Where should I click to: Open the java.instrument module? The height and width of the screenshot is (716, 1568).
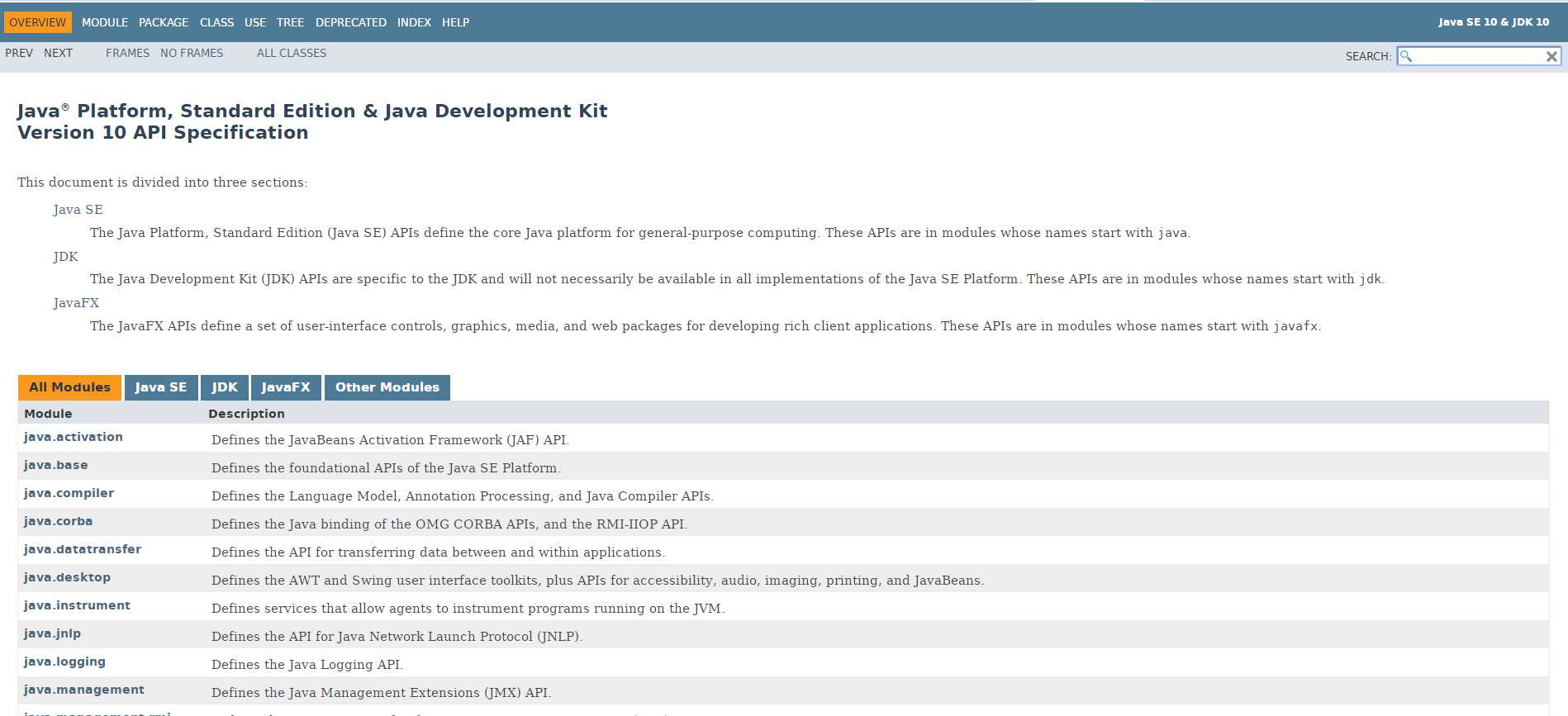[77, 605]
